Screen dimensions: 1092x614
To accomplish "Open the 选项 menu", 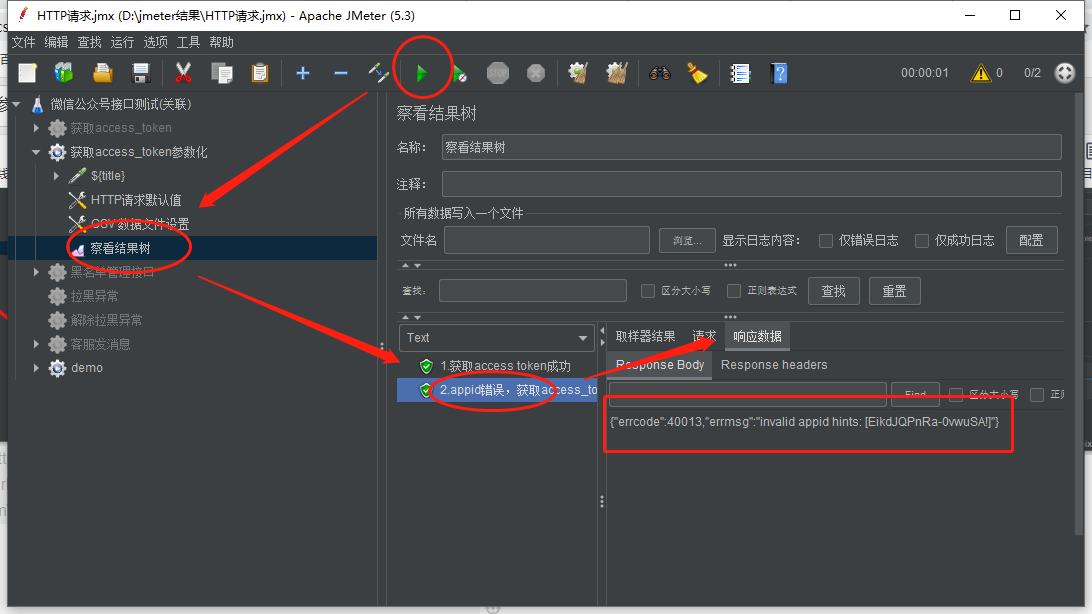I will (x=155, y=42).
